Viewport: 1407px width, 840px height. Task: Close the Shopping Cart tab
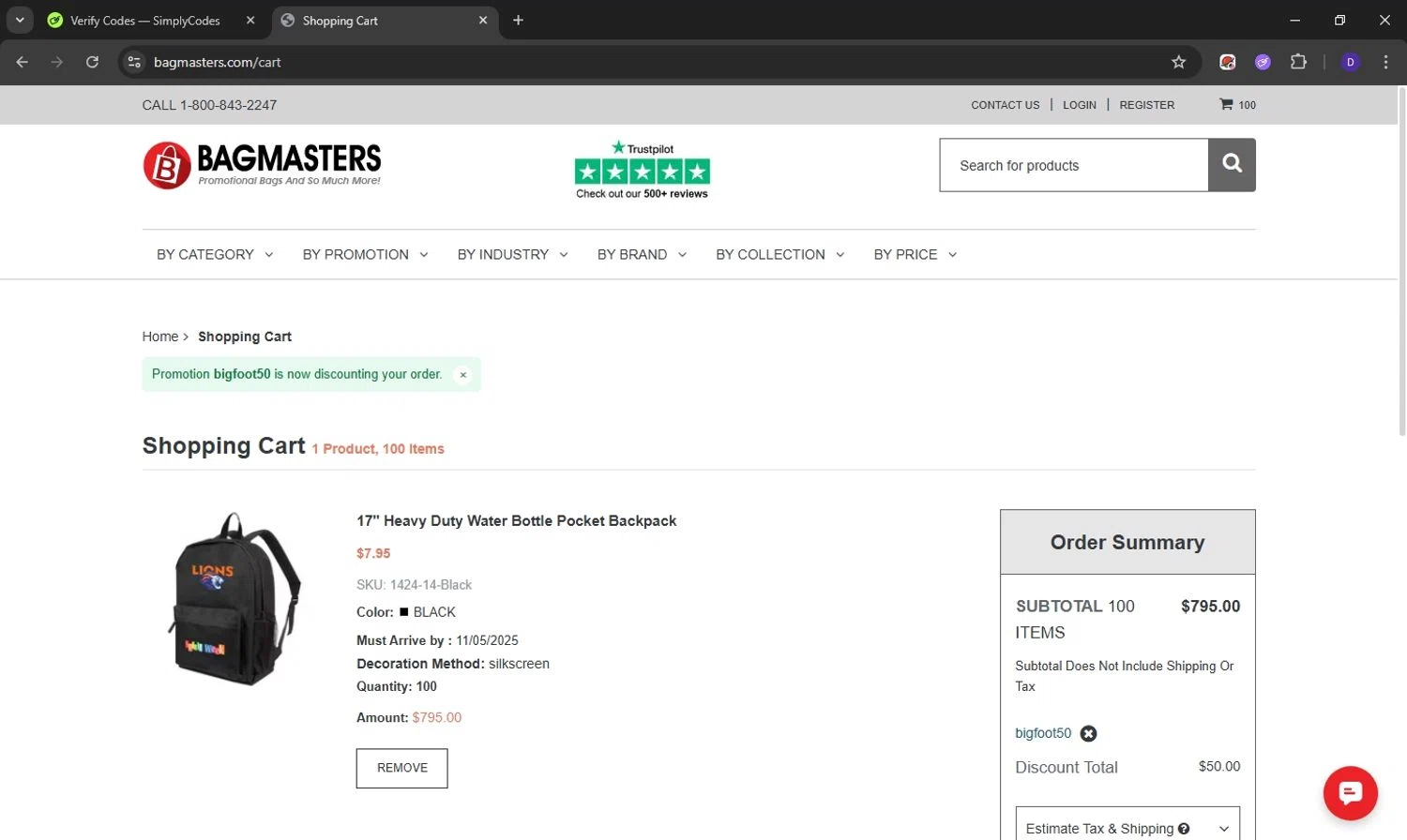(483, 20)
